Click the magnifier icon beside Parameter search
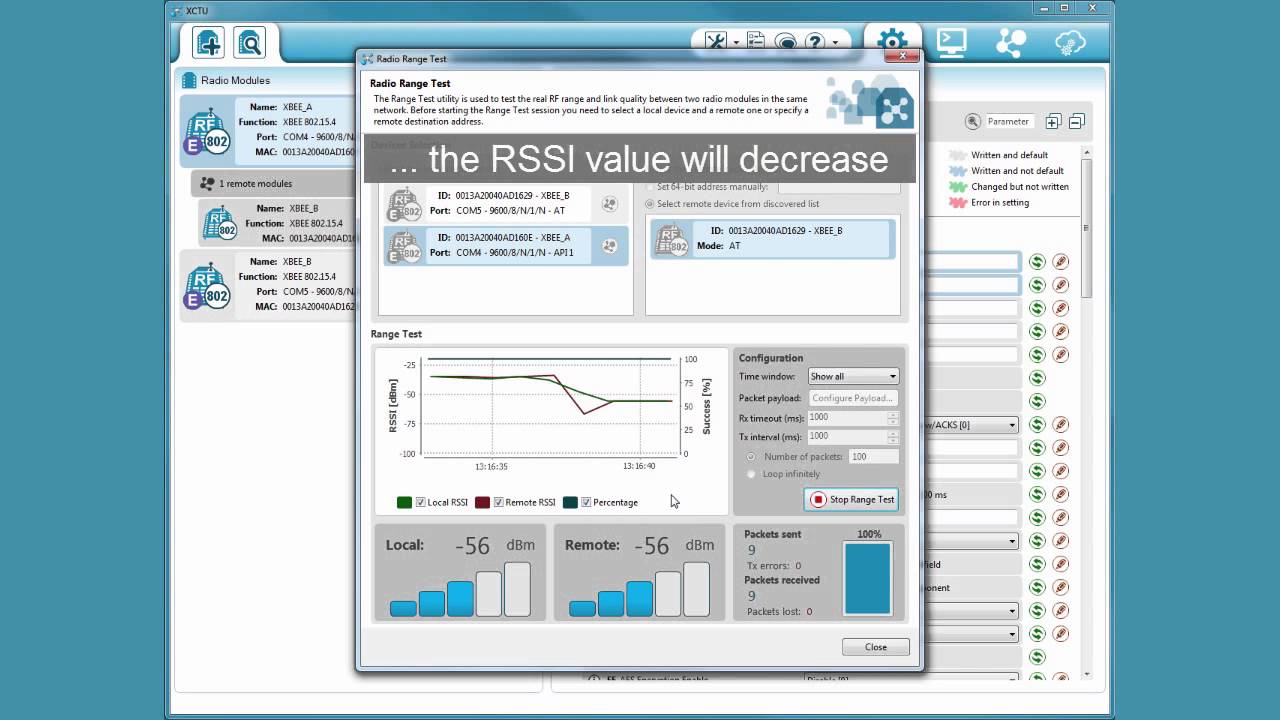 pos(973,121)
